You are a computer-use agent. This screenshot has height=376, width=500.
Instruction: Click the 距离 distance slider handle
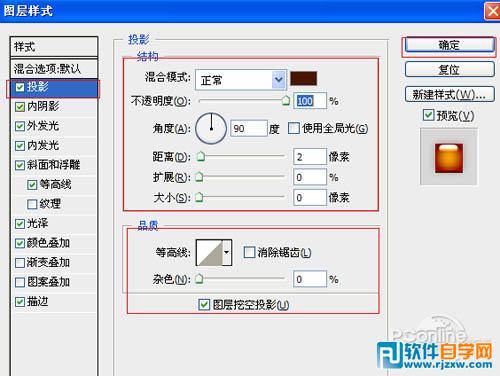pyautogui.click(x=201, y=156)
